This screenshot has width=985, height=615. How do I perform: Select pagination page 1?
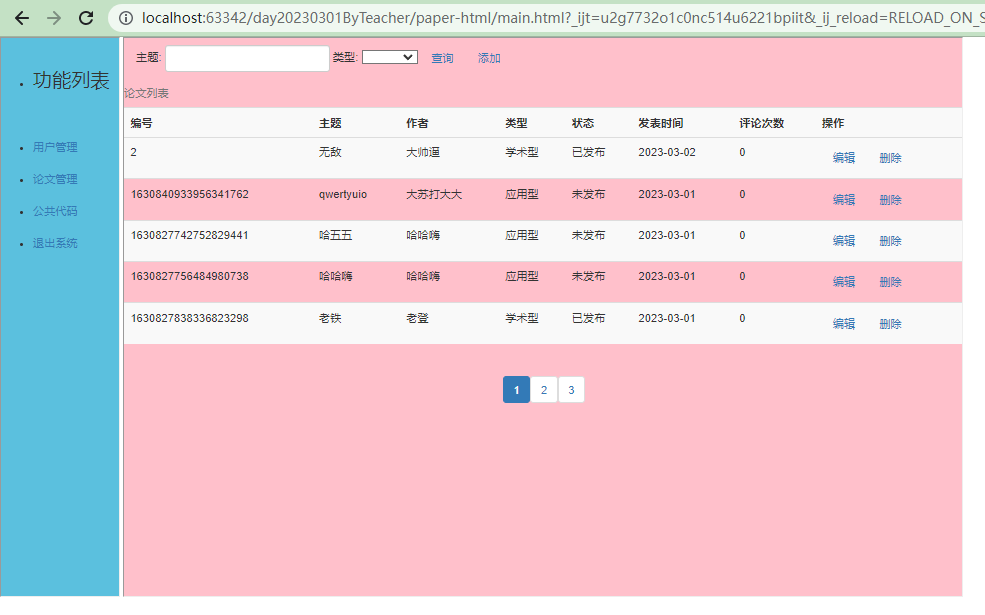(x=516, y=390)
